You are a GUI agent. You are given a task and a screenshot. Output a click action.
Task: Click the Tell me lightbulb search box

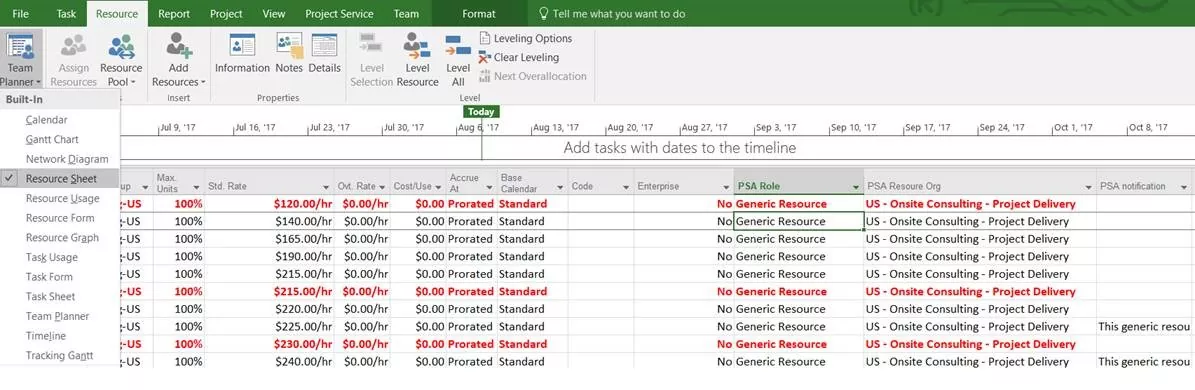(x=611, y=14)
